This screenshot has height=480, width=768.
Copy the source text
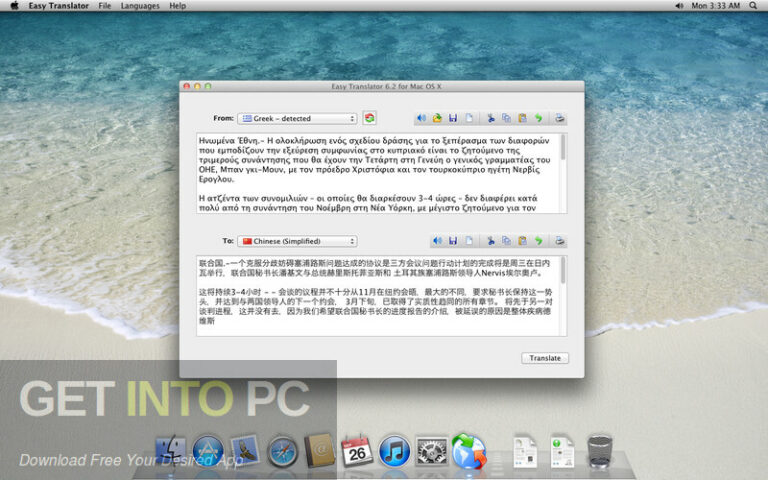506,118
